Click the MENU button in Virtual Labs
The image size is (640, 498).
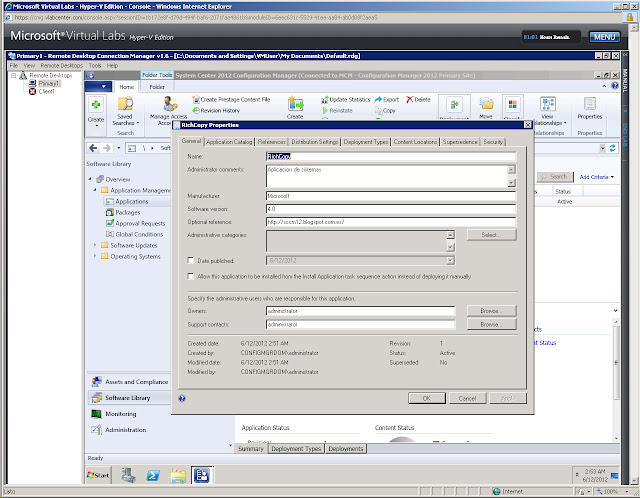pos(604,37)
